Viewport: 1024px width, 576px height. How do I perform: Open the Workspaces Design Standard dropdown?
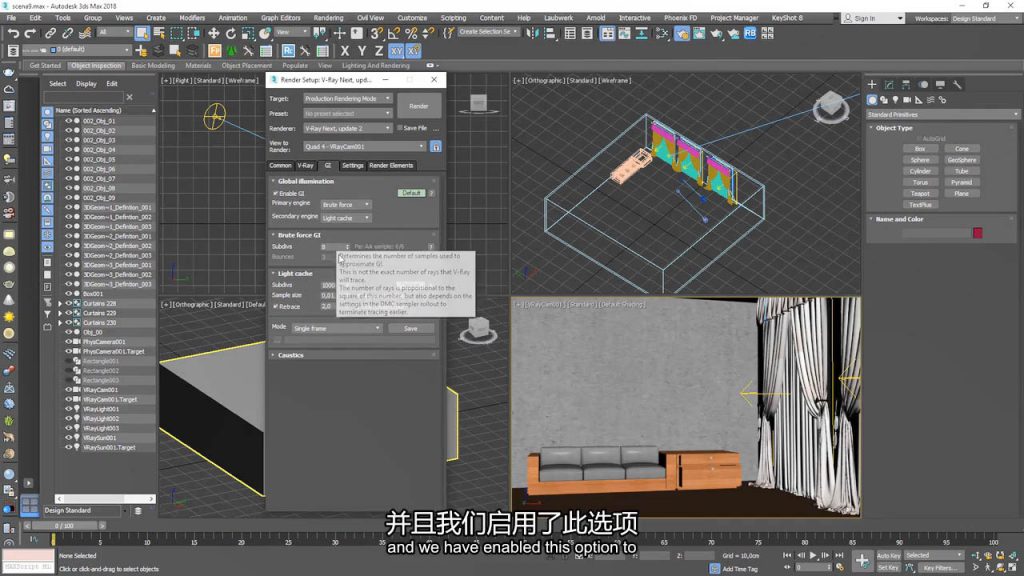click(984, 18)
